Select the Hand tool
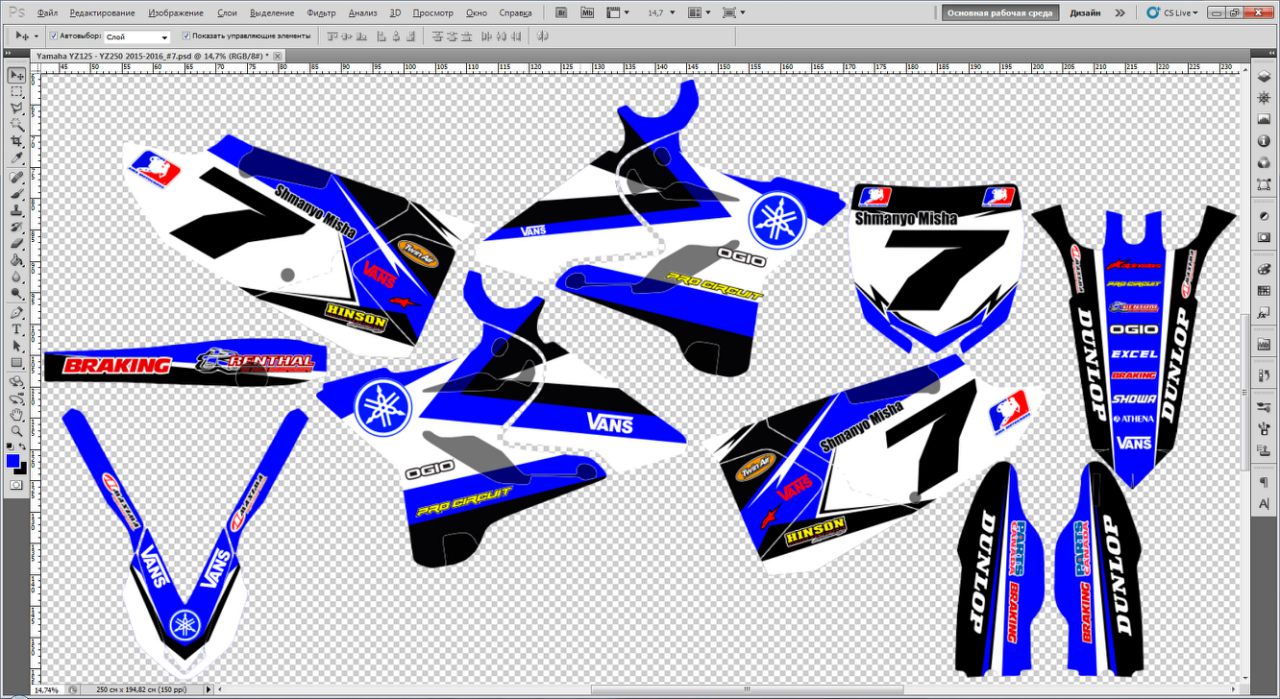This screenshot has width=1280, height=699. point(17,415)
